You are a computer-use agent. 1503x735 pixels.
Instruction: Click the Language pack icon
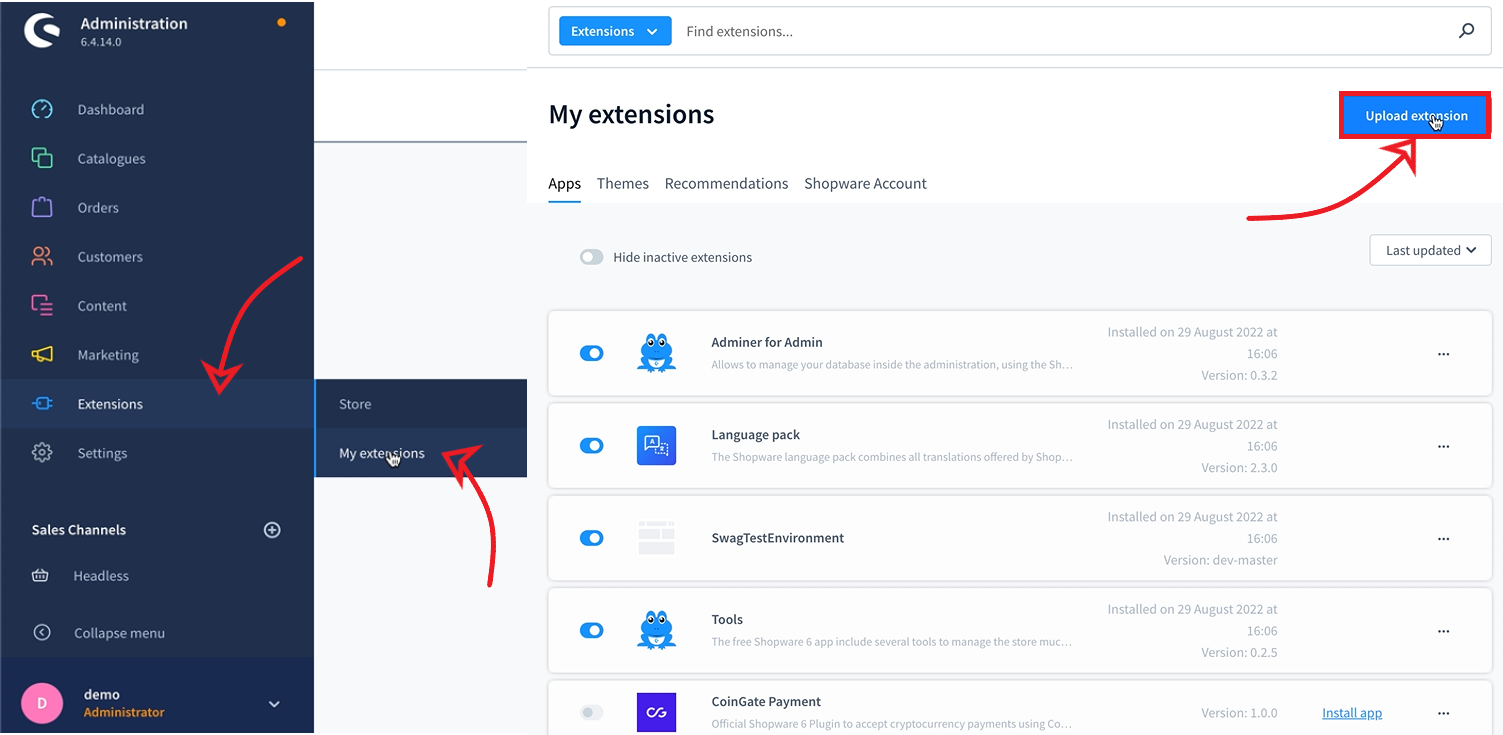click(657, 445)
